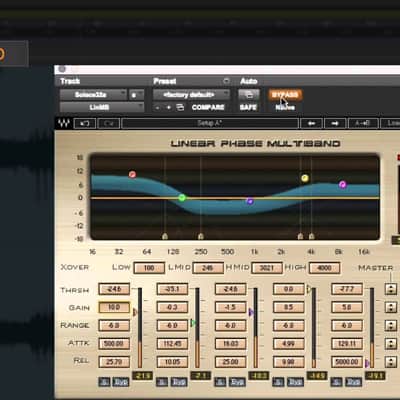
Task: Click the master Thrsh up/down stepper
Action: (391, 289)
